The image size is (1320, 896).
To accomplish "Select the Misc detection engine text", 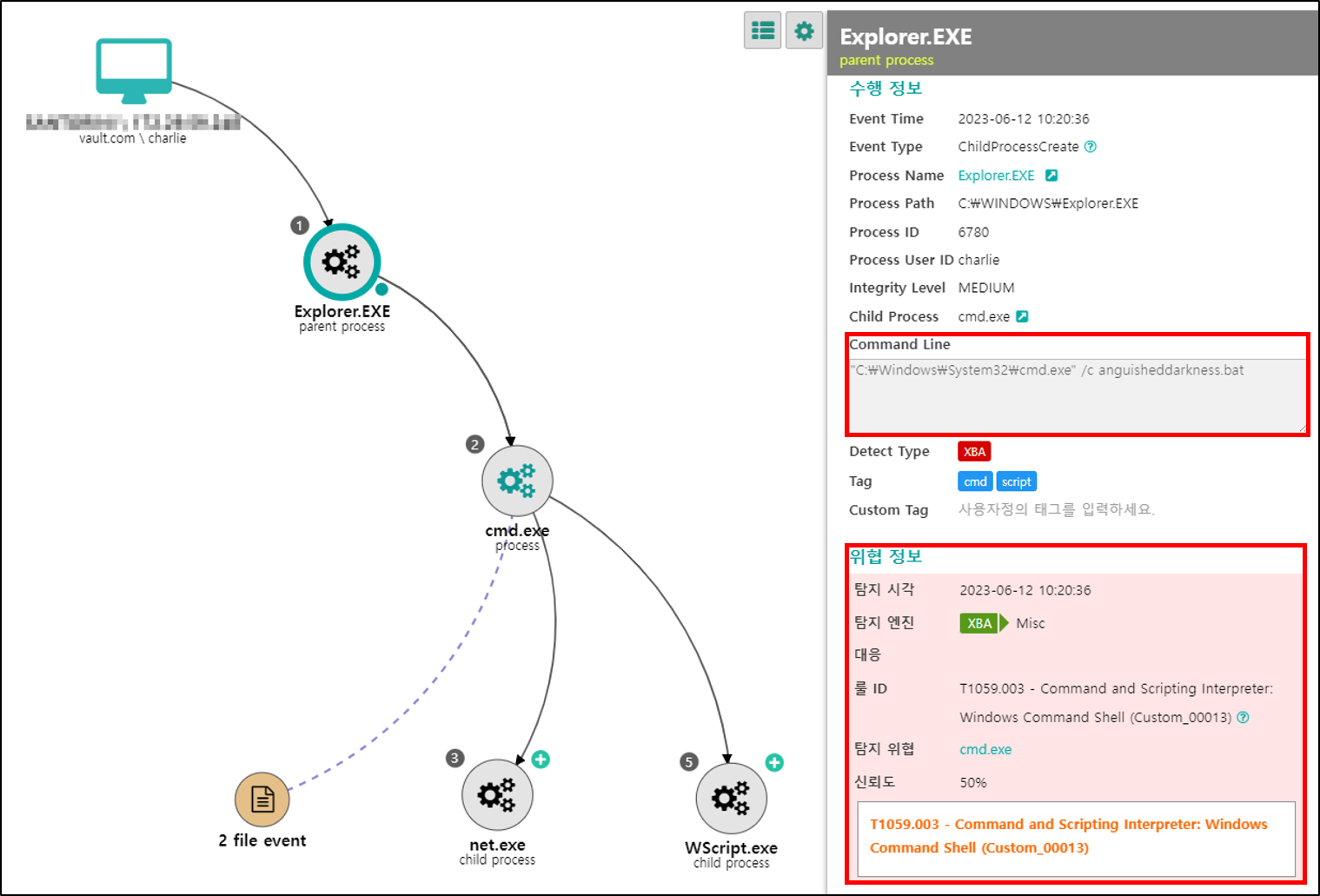I will [x=1031, y=623].
